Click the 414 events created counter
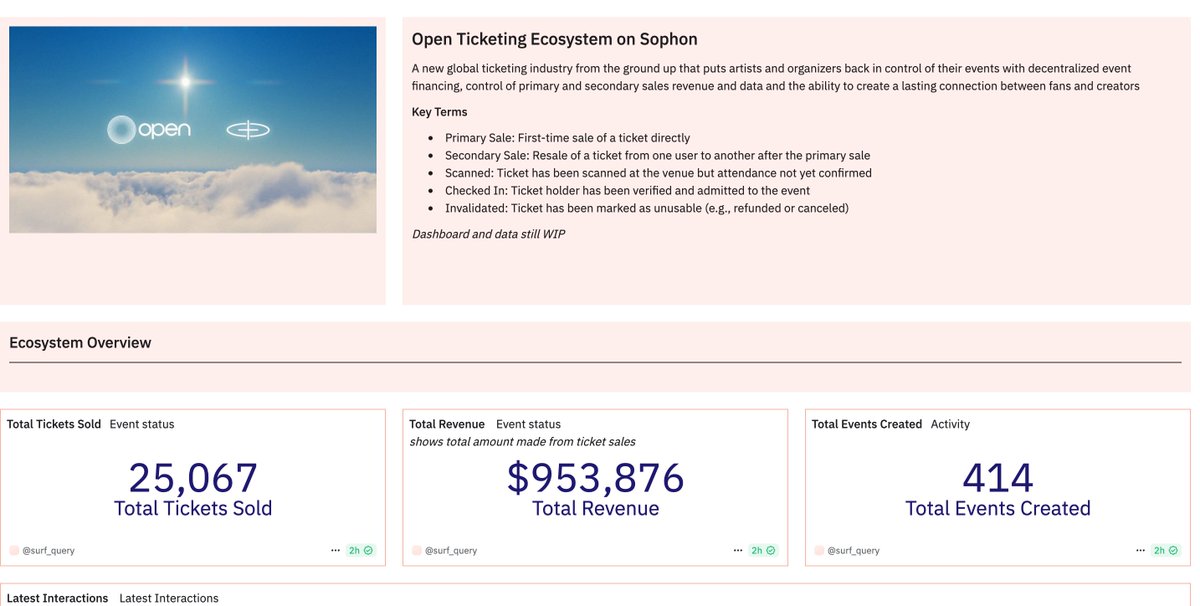The height and width of the screenshot is (606, 1200). click(998, 478)
